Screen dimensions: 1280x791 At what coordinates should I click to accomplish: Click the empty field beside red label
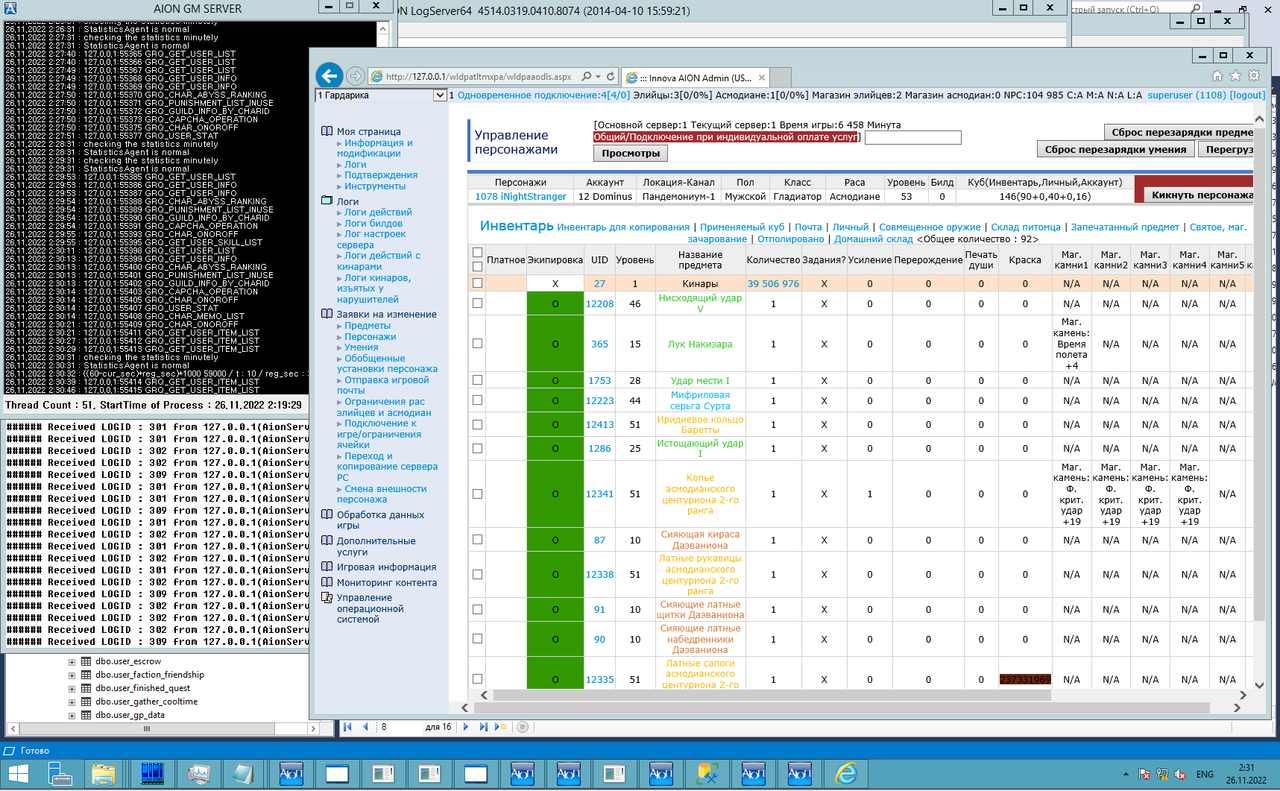point(913,137)
